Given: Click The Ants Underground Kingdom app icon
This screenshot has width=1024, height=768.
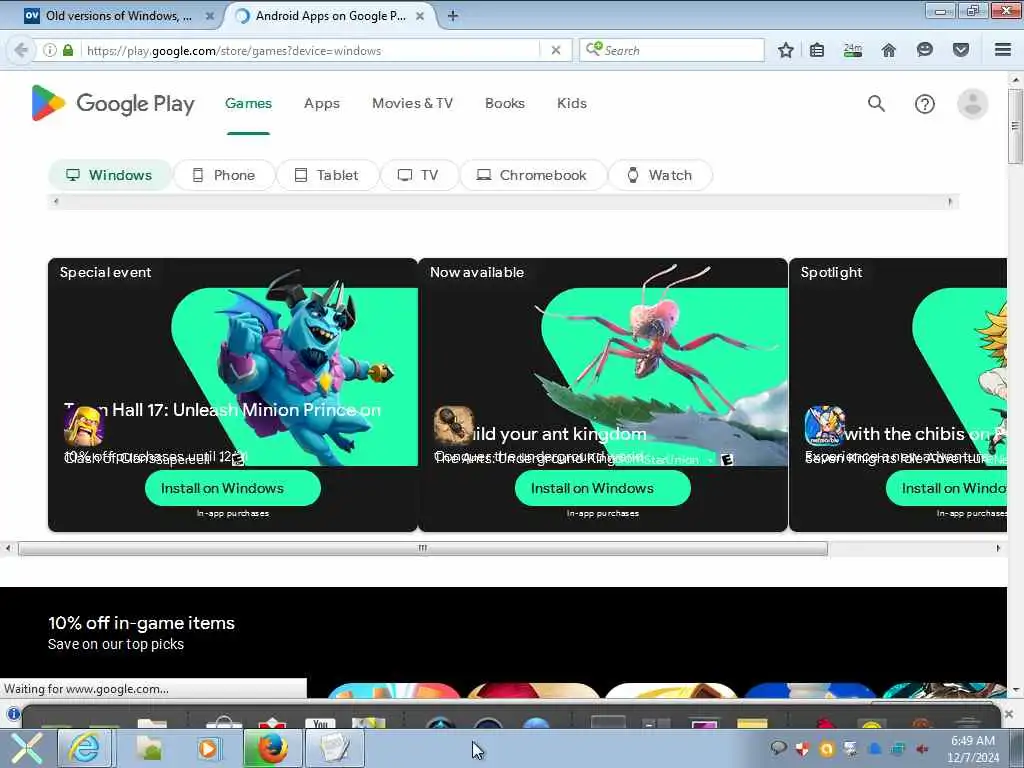Looking at the screenshot, I should (x=454, y=426).
